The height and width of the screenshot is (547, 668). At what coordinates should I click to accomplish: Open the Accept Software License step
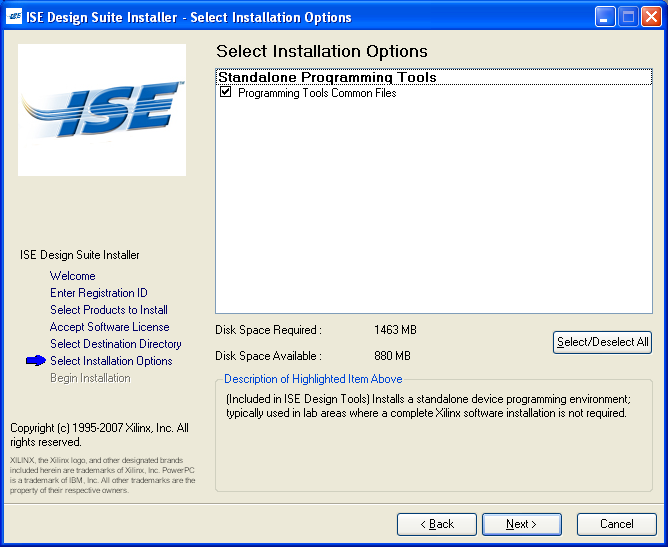[x=110, y=327]
